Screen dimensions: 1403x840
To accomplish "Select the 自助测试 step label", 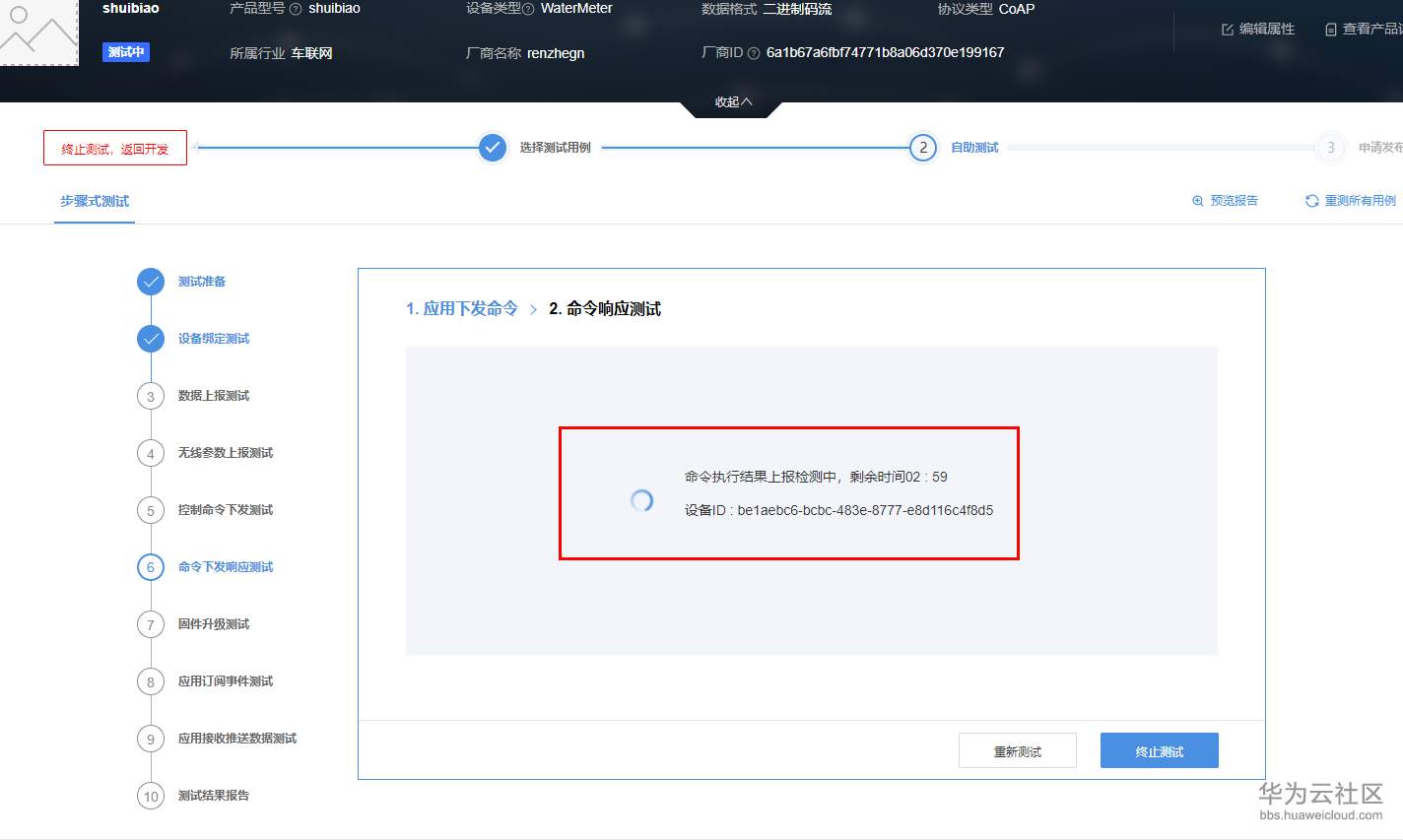I will tap(974, 148).
